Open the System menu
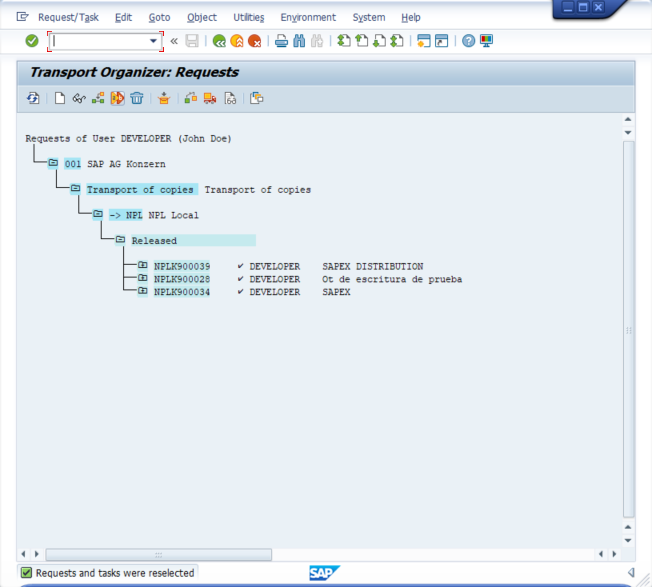The height and width of the screenshot is (587, 652). [369, 17]
